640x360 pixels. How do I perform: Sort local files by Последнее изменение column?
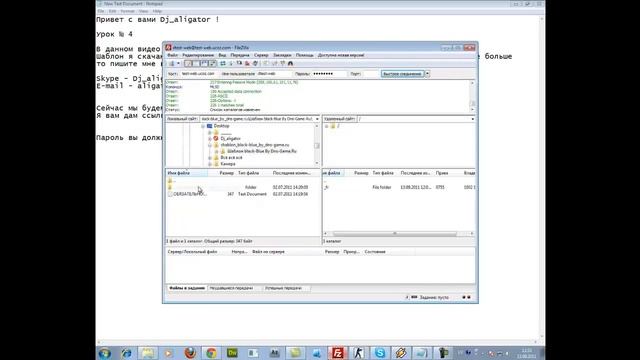point(292,173)
